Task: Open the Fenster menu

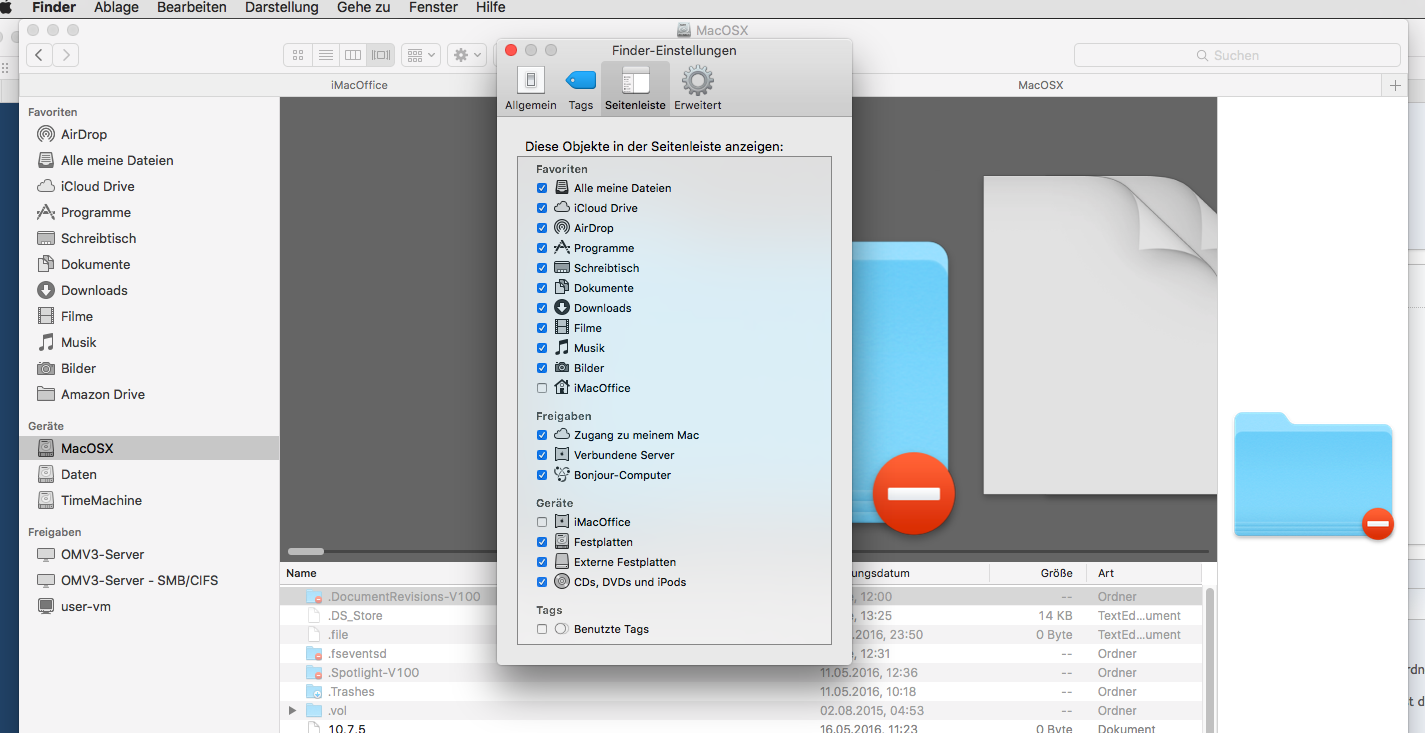Action: coord(434,7)
